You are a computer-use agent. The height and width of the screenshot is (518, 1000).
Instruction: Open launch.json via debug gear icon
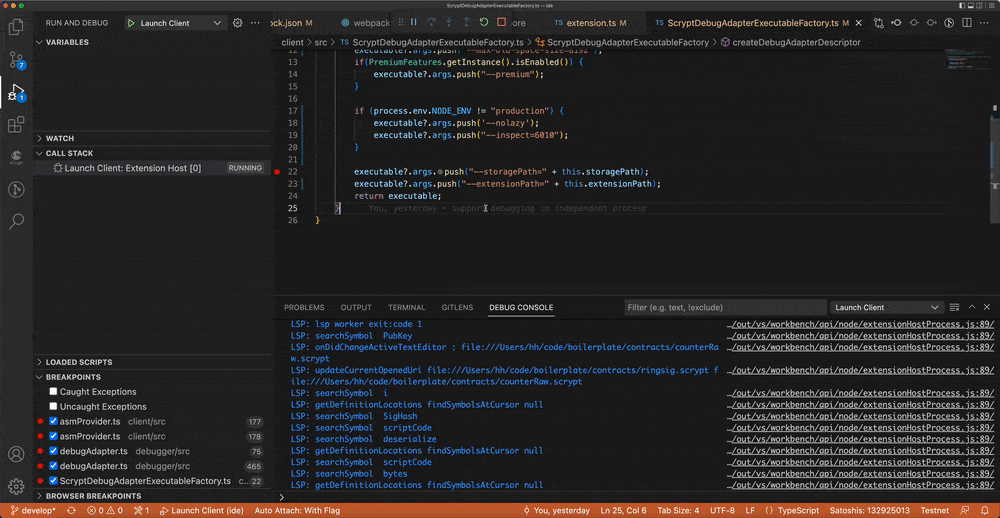[237, 23]
